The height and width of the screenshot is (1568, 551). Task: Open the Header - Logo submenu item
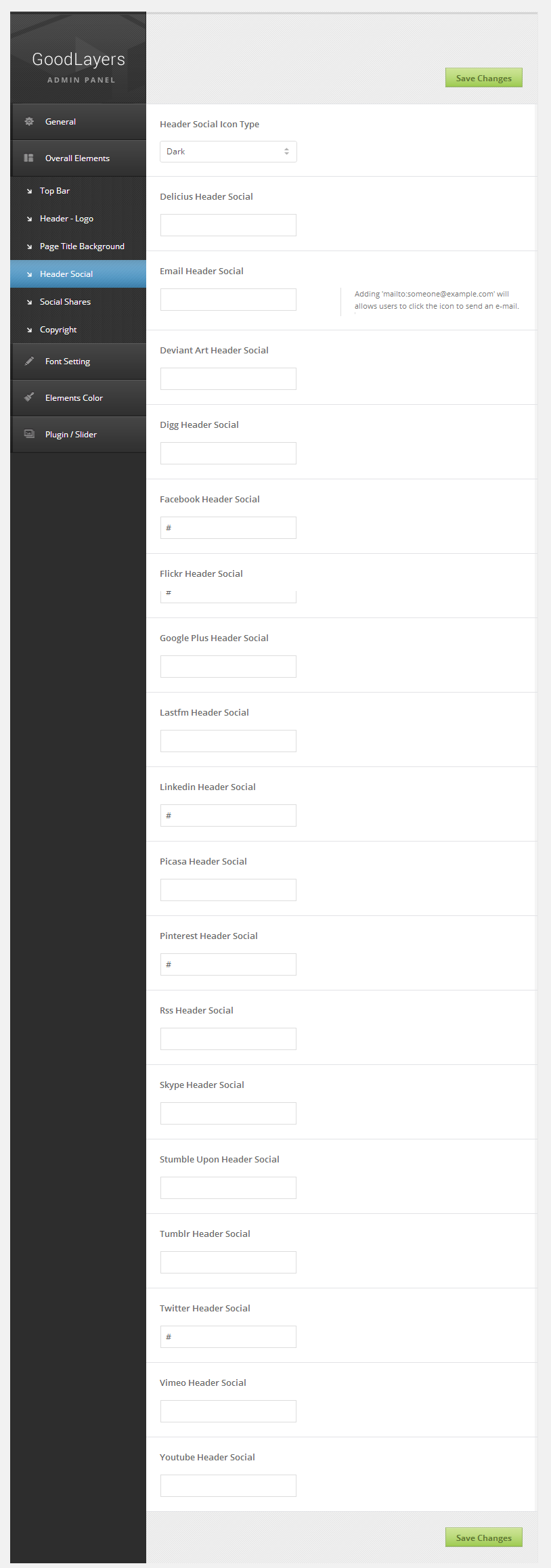66,219
